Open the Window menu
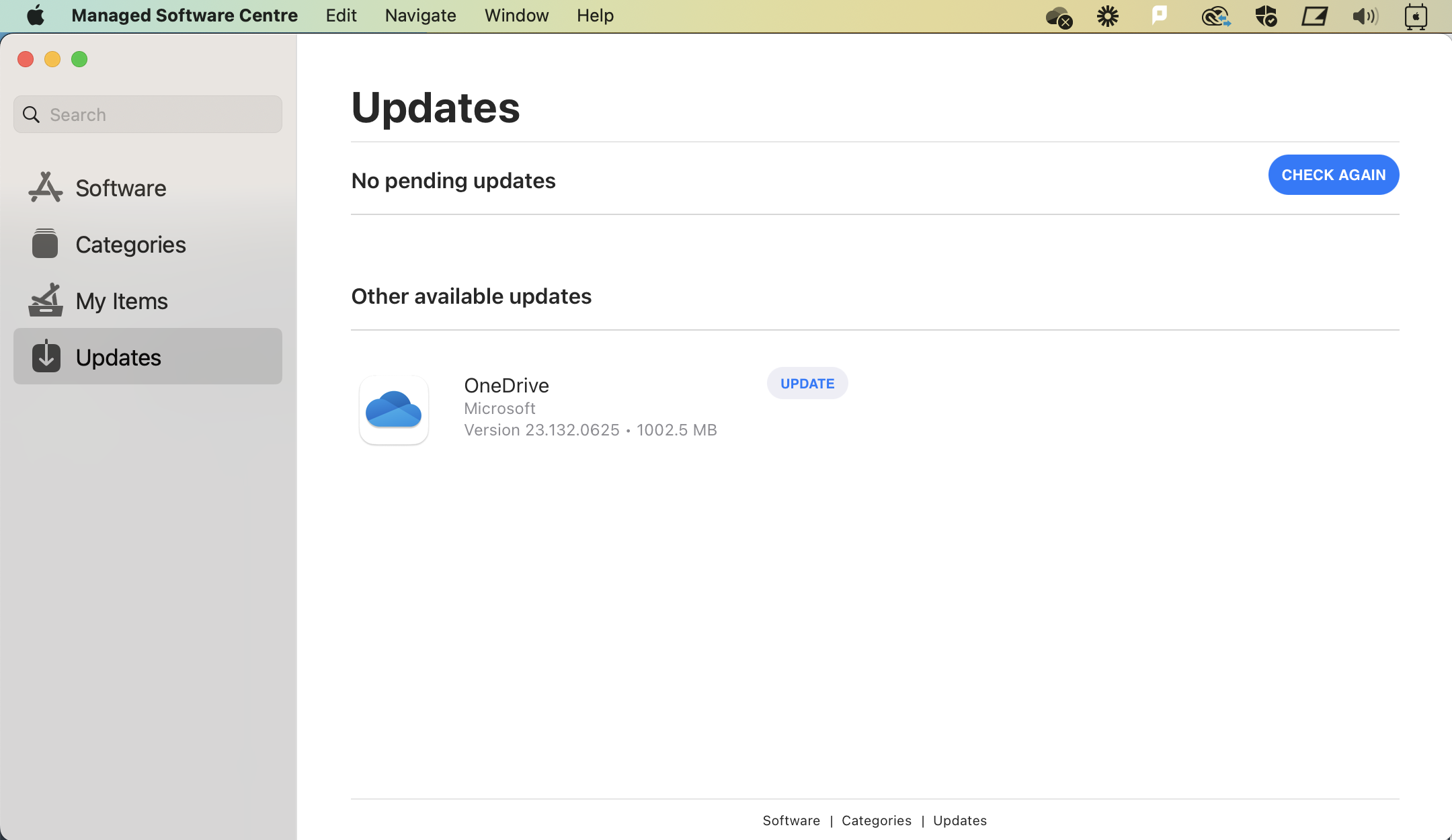Viewport: 1452px width, 840px height. click(516, 15)
